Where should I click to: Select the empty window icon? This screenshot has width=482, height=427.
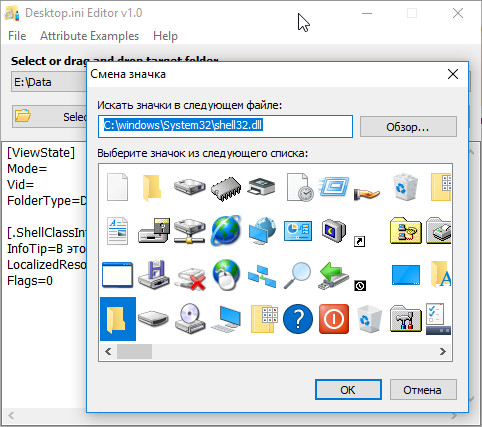tap(117, 275)
